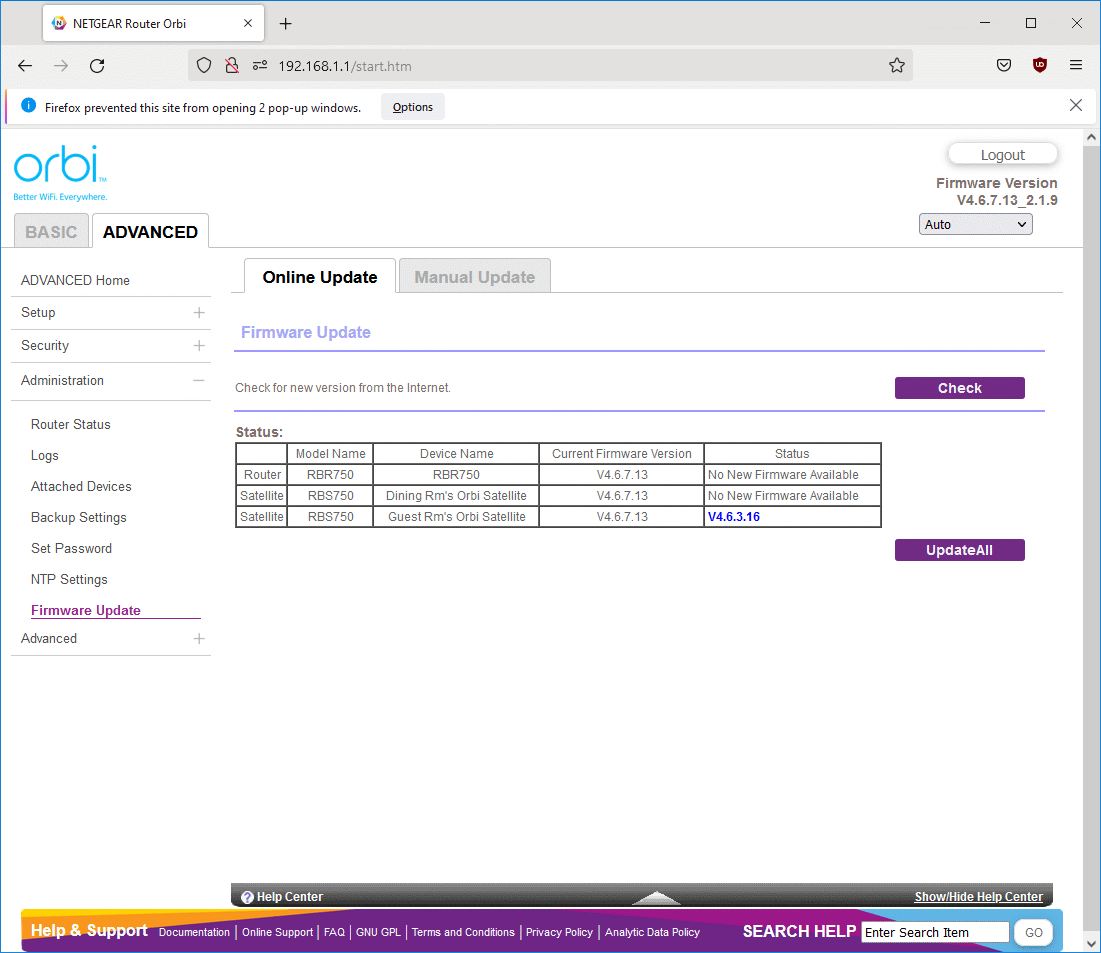Bookmark this page with star icon
The width and height of the screenshot is (1101, 953).
point(896,66)
